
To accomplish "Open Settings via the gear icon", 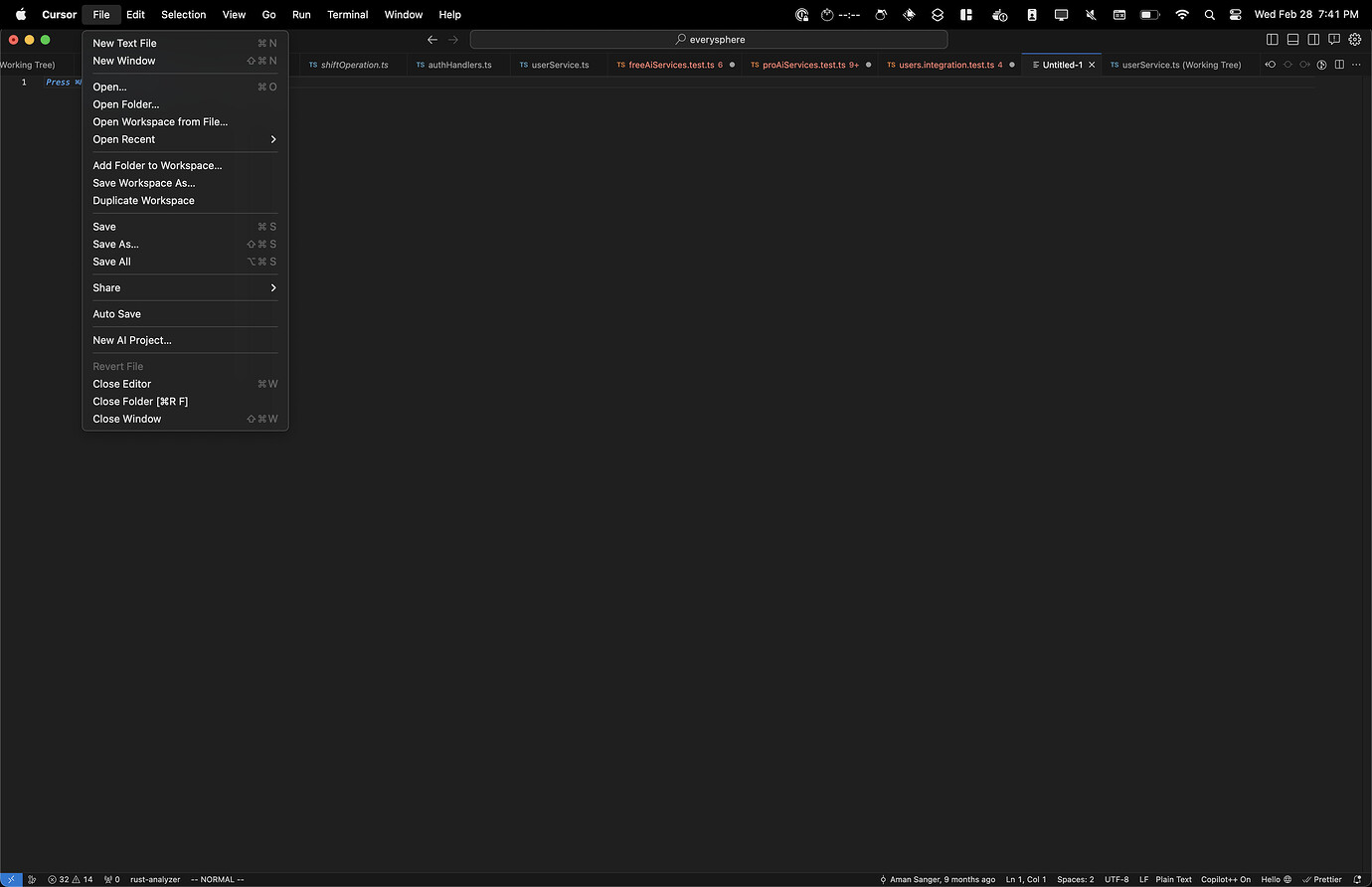I will (x=1355, y=39).
